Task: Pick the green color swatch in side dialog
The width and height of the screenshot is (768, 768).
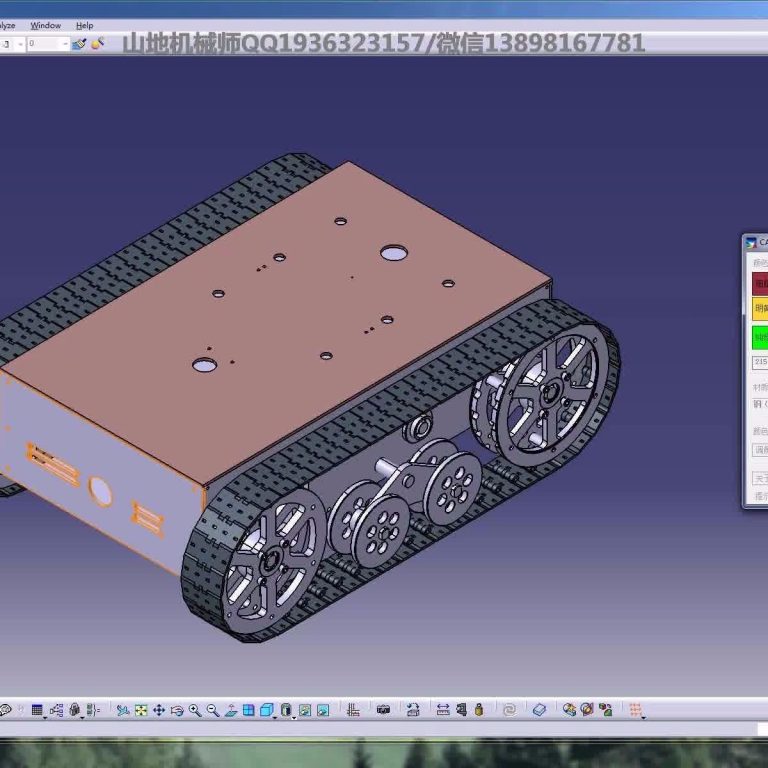Action: tap(760, 337)
